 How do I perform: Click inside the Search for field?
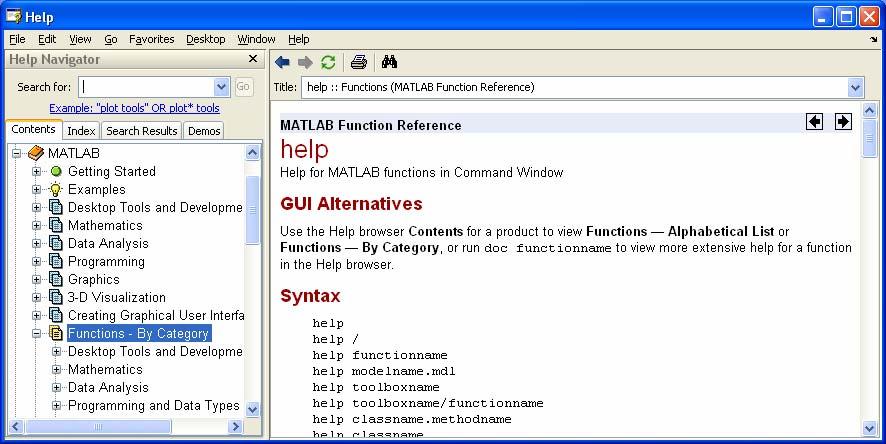point(146,87)
